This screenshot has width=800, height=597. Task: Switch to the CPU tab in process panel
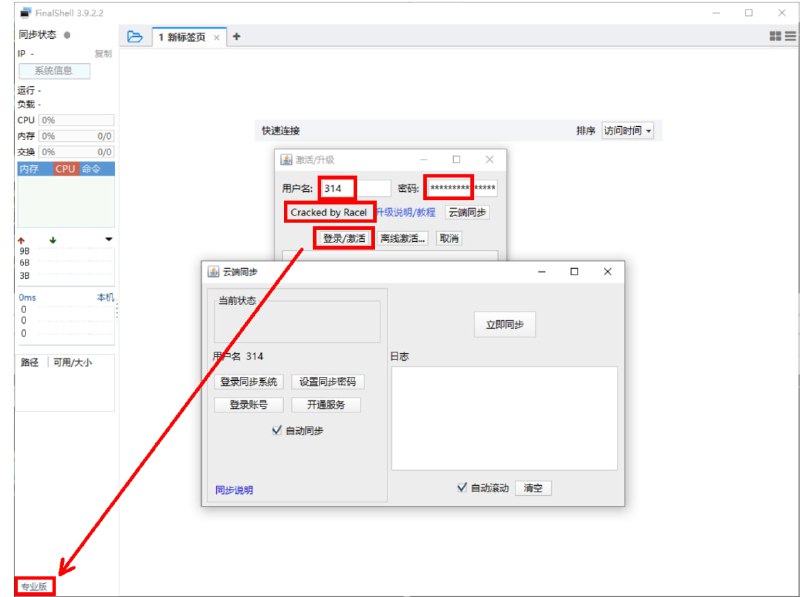click(x=65, y=169)
